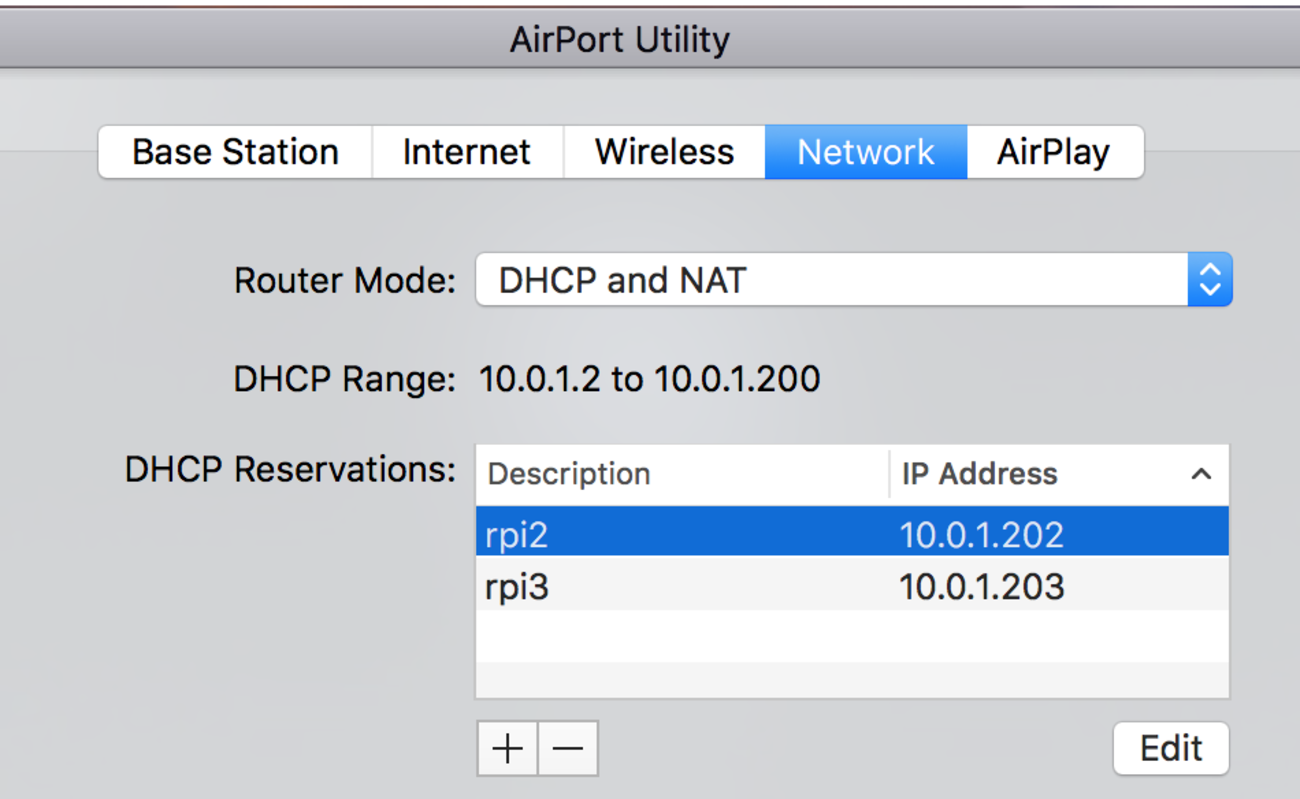The image size is (1300, 799).
Task: Switch to the Base Station tab
Action: [x=235, y=152]
